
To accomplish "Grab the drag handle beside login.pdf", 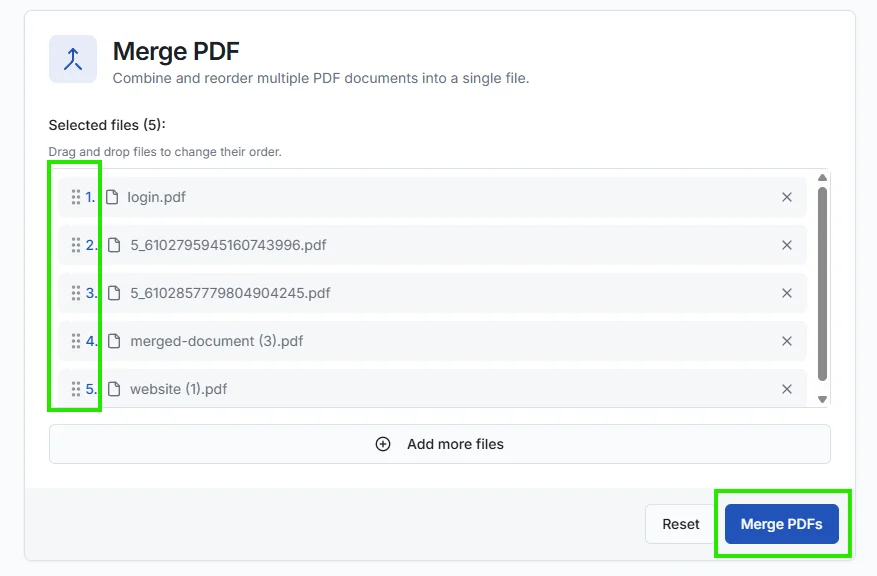I will click(76, 197).
